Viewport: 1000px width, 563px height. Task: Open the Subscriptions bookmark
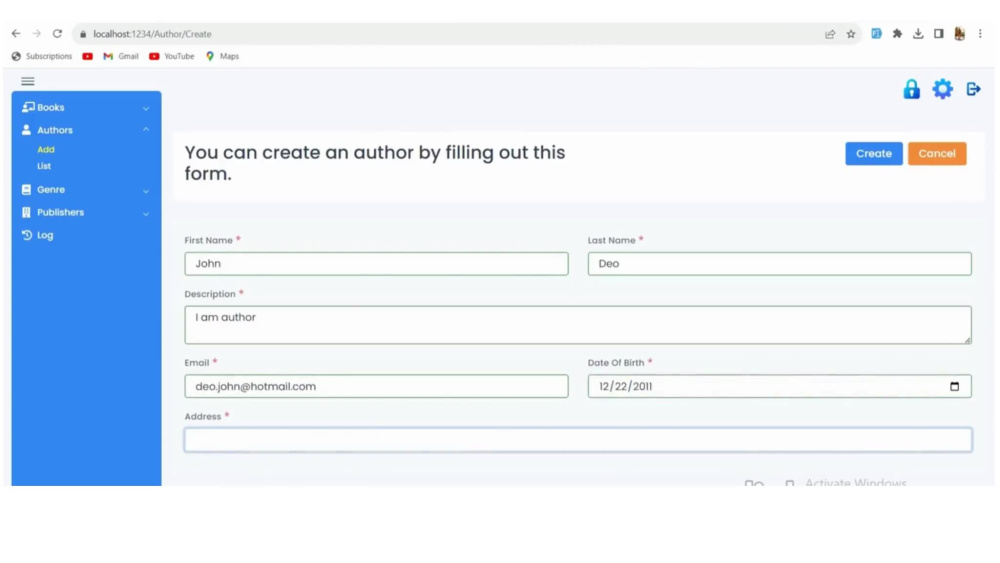41,56
